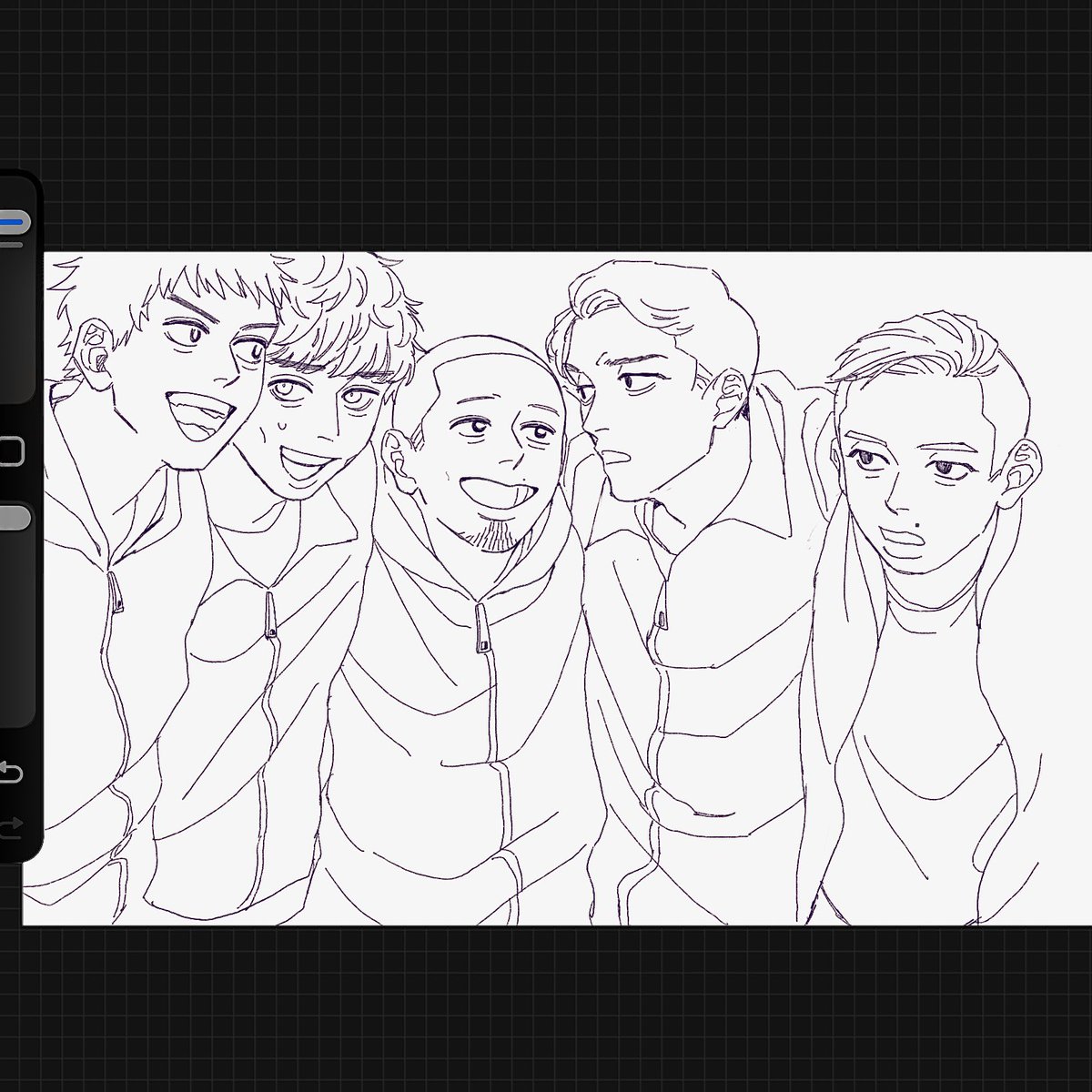Click the line-art drawing canvas
The height and width of the screenshot is (1092, 1092).
[557, 588]
